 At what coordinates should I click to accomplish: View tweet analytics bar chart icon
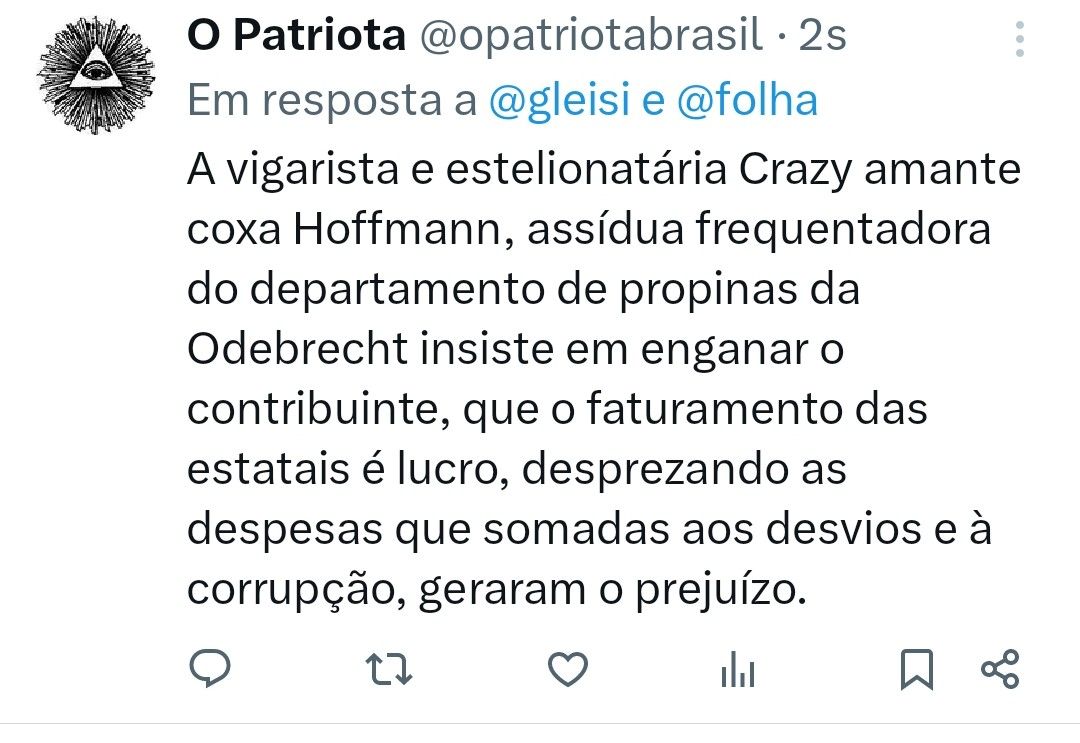pyautogui.click(x=738, y=670)
